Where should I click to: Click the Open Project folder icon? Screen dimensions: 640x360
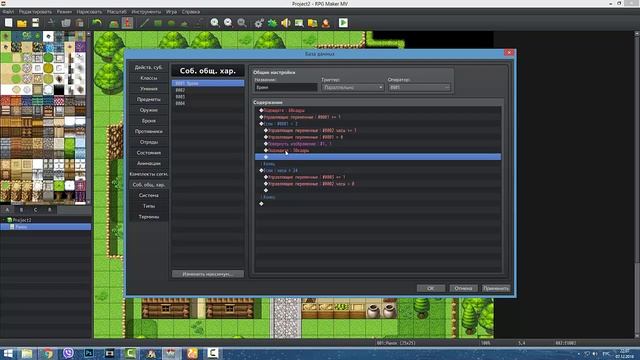(x=22, y=23)
